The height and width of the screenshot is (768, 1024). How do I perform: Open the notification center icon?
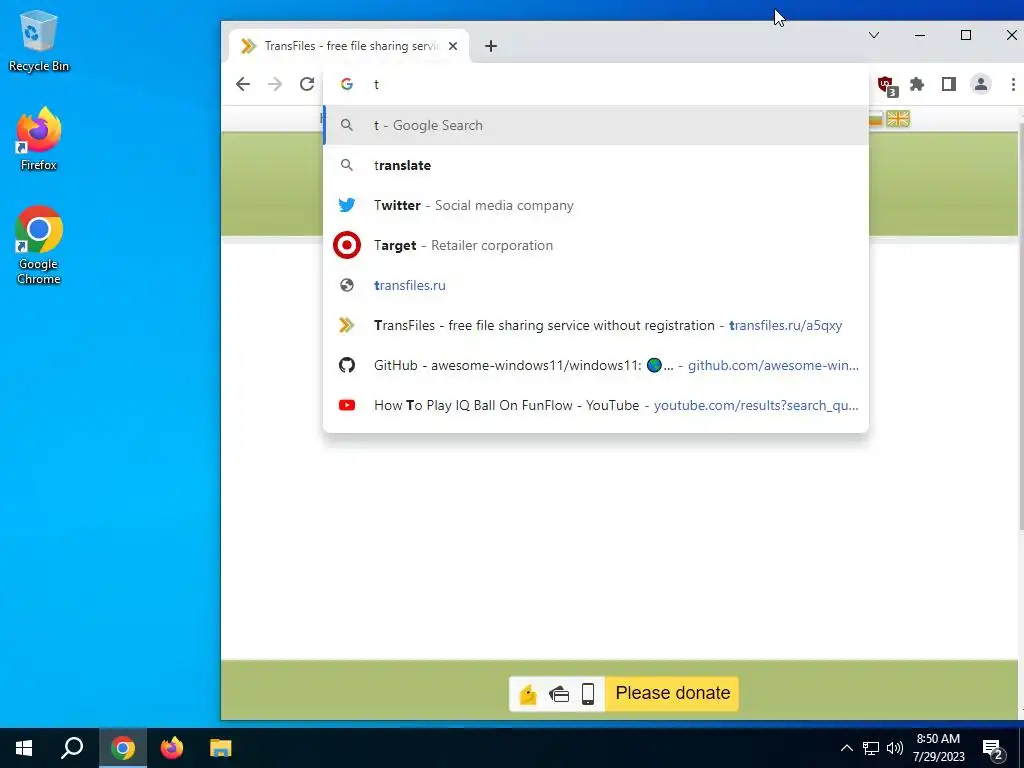[993, 749]
